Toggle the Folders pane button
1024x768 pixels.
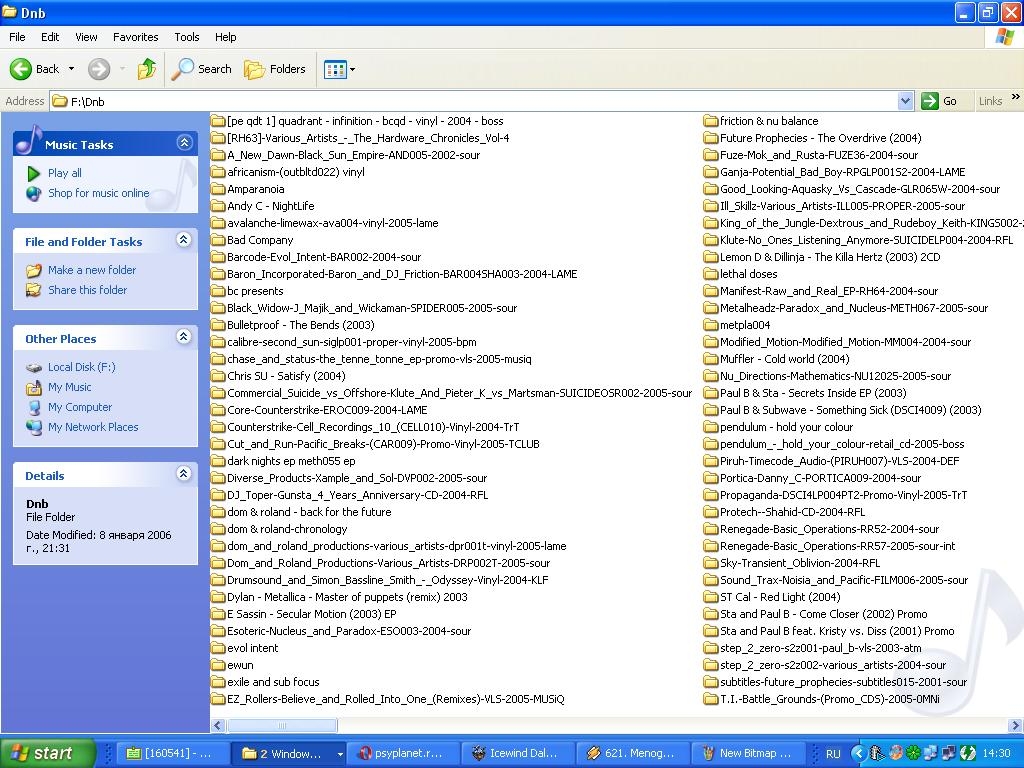(x=275, y=69)
